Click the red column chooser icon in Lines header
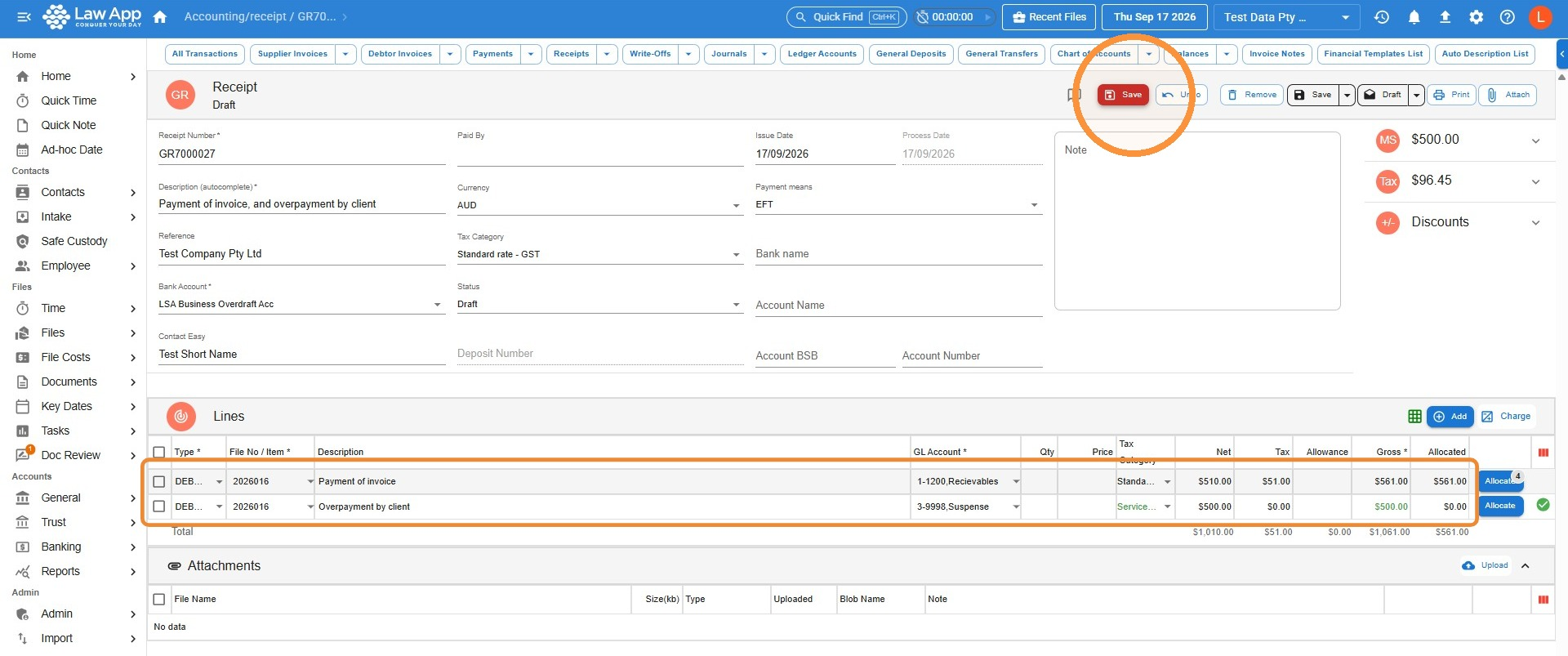Screen dimensions: 1568x656 [x=1543, y=452]
